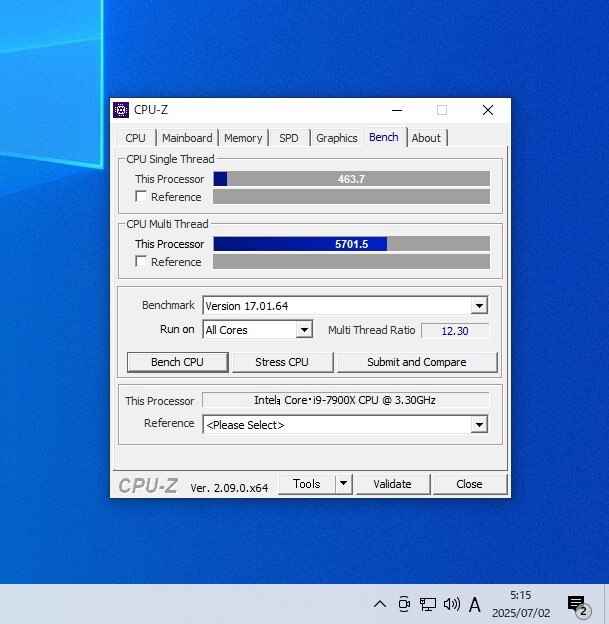Click the Meet Now tray icon
This screenshot has width=609, height=624.
click(404, 604)
